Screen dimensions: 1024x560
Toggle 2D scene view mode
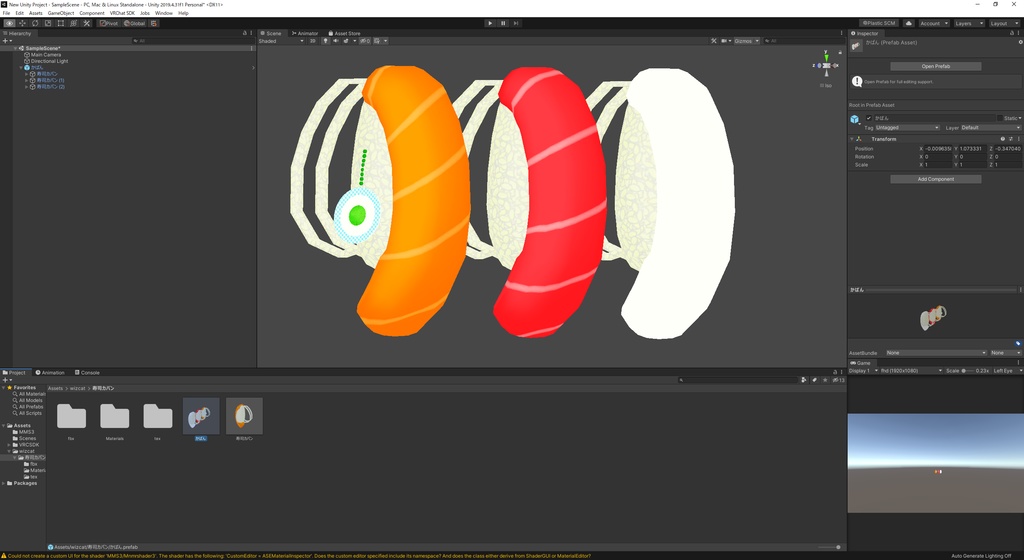(x=313, y=41)
